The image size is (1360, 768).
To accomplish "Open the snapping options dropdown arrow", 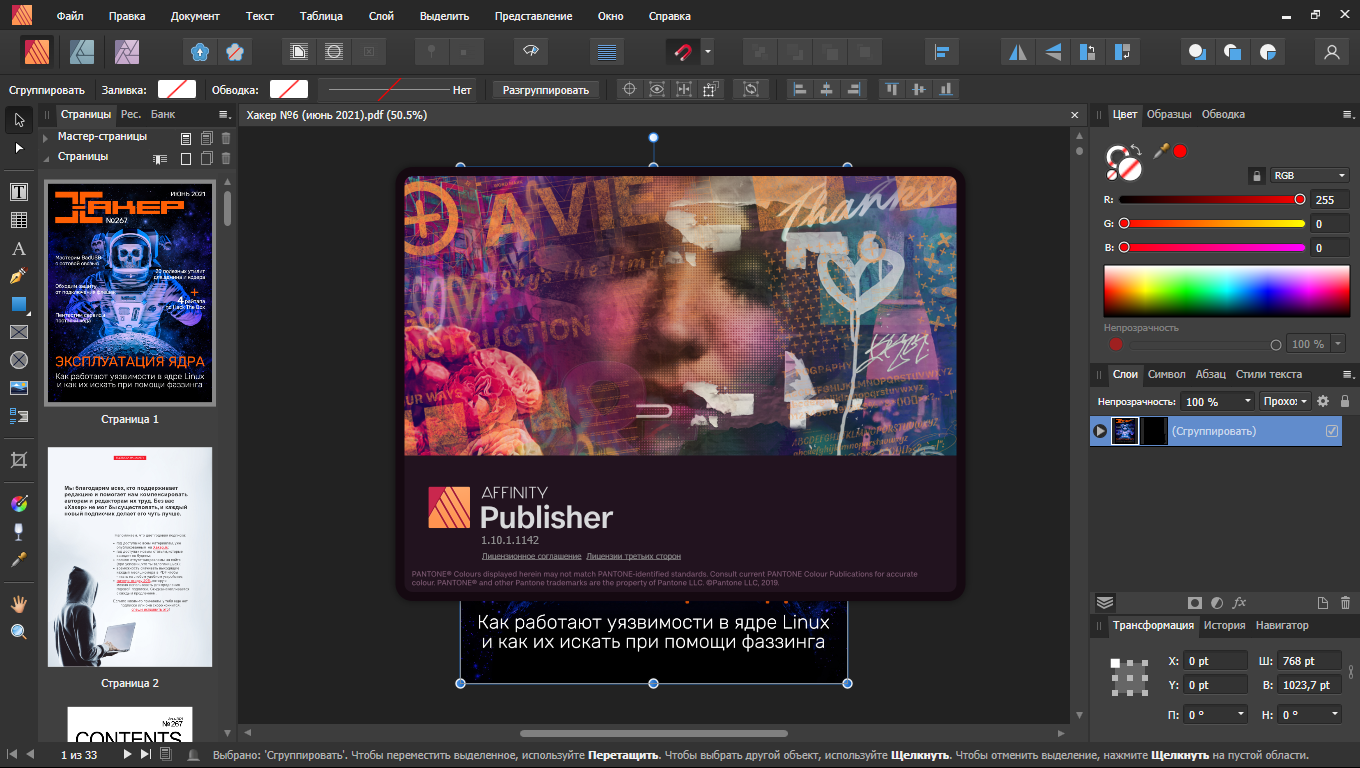I will 707,51.
